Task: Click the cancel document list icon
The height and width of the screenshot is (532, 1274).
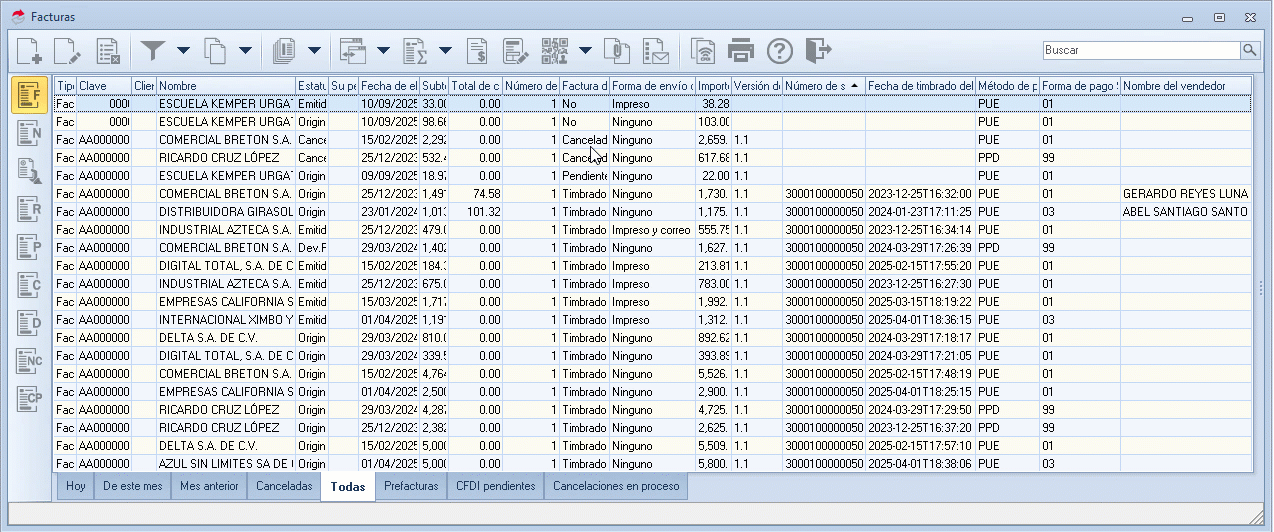Action: (108, 50)
